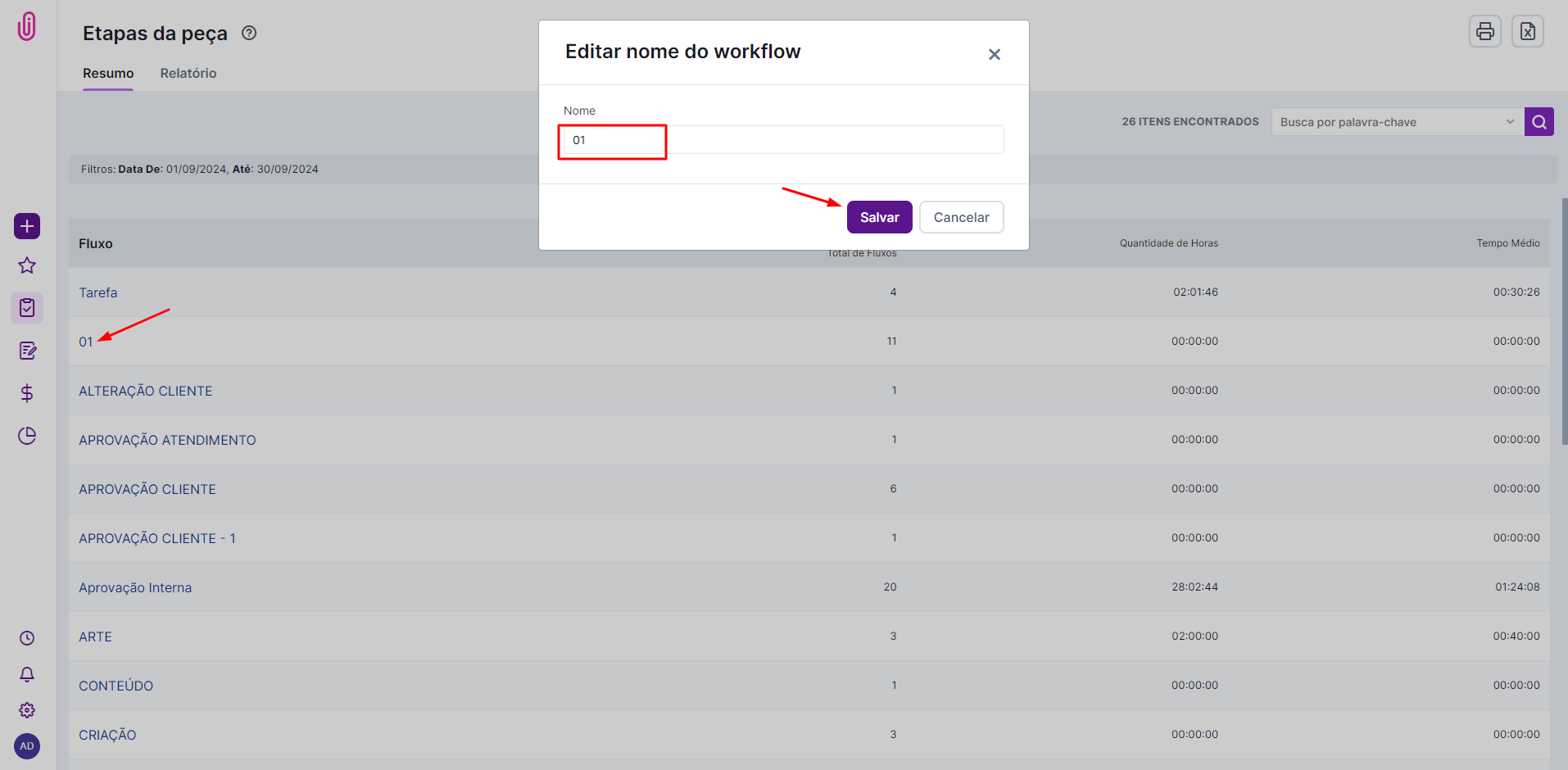This screenshot has width=1568, height=770.
Task: Open the financial dollar icon in sidebar
Action: 27,393
